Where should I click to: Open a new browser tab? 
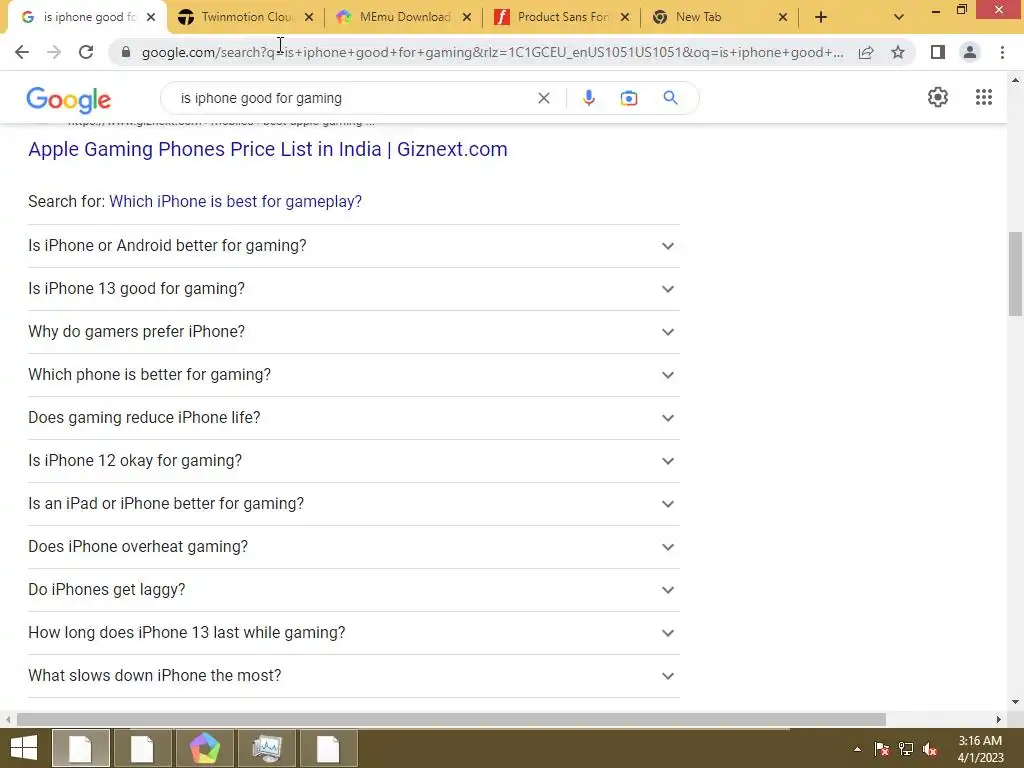click(821, 17)
